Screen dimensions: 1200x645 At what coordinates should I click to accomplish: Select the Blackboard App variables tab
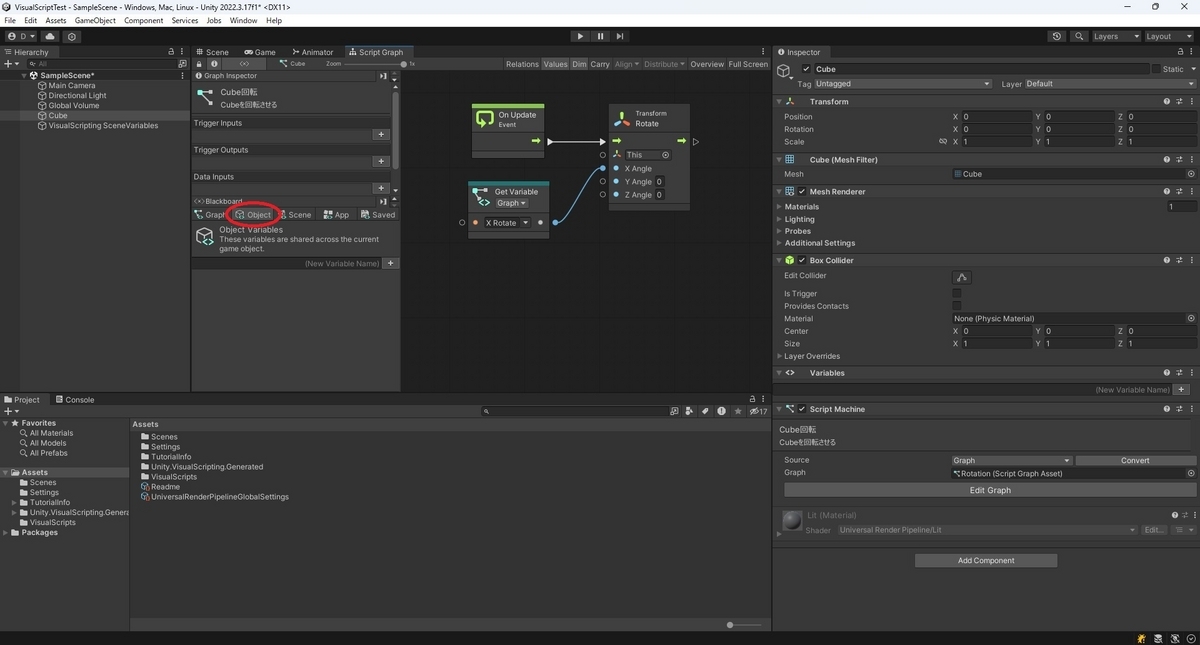[336, 214]
